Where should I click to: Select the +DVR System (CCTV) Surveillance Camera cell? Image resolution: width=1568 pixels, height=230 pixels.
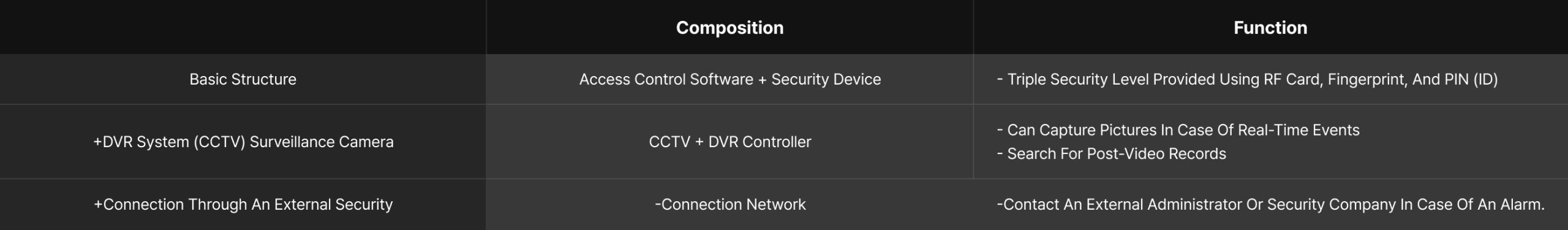pos(243,142)
